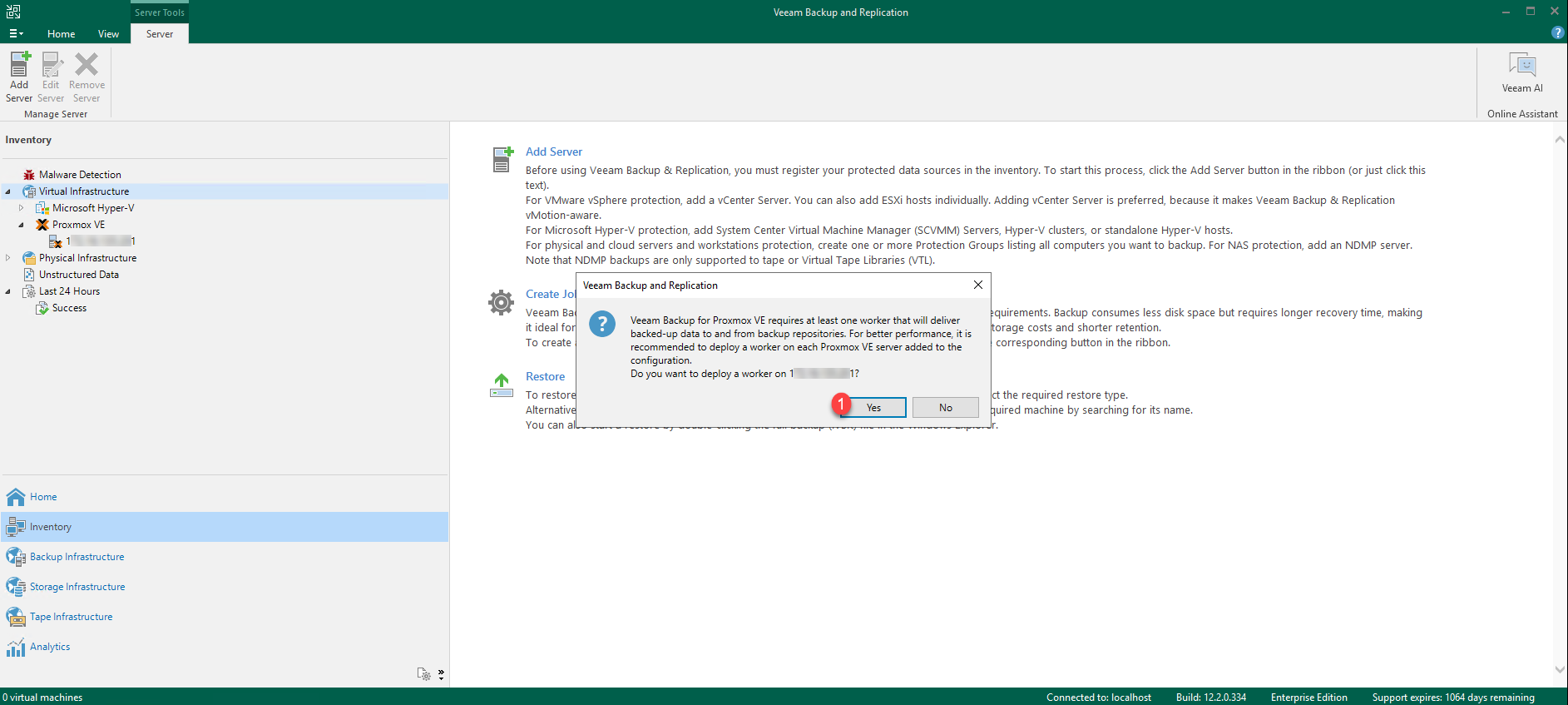Click the Malware Detection bug icon

tap(29, 175)
